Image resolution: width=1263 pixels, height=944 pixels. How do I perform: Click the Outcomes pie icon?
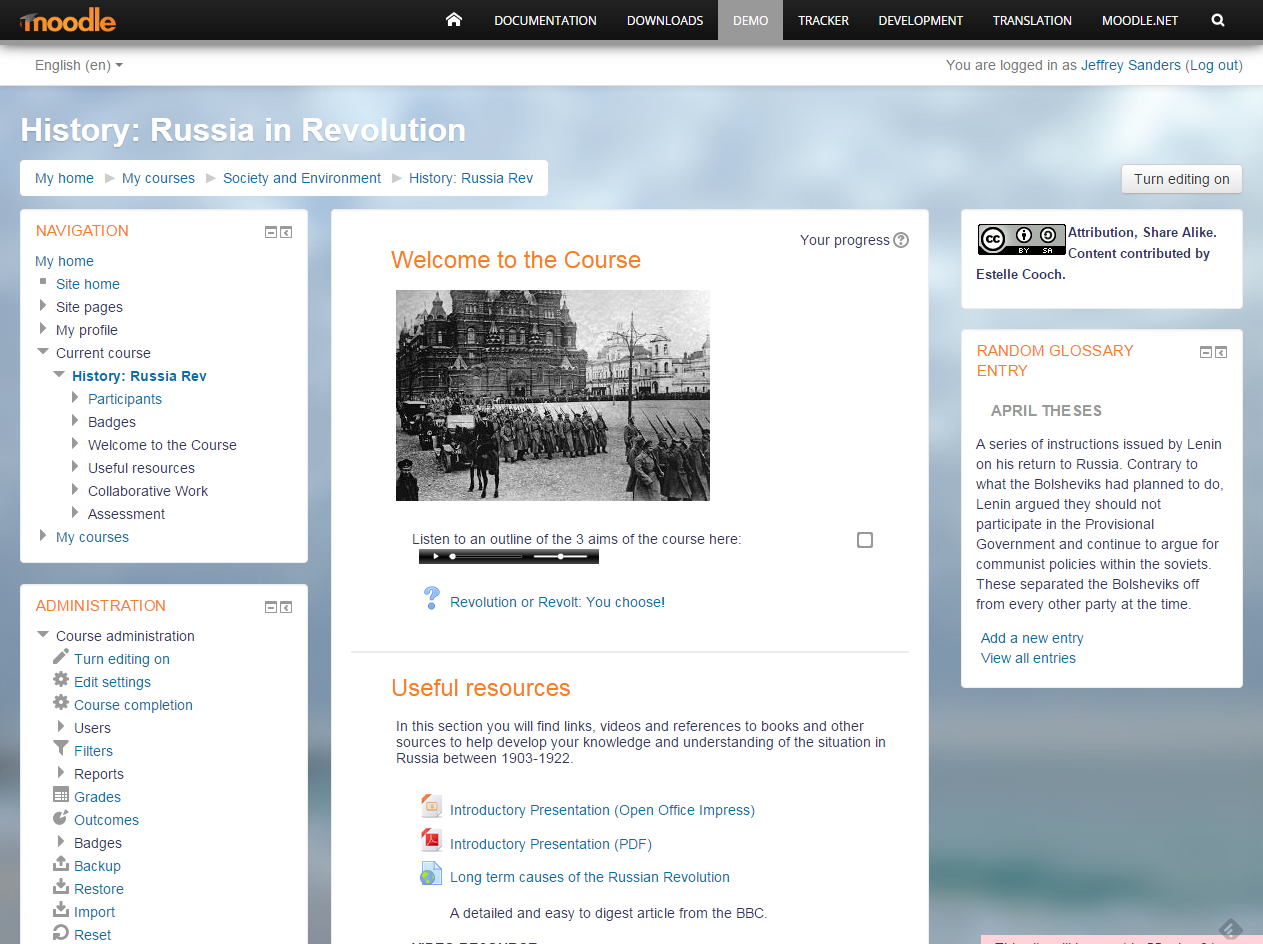pyautogui.click(x=61, y=819)
